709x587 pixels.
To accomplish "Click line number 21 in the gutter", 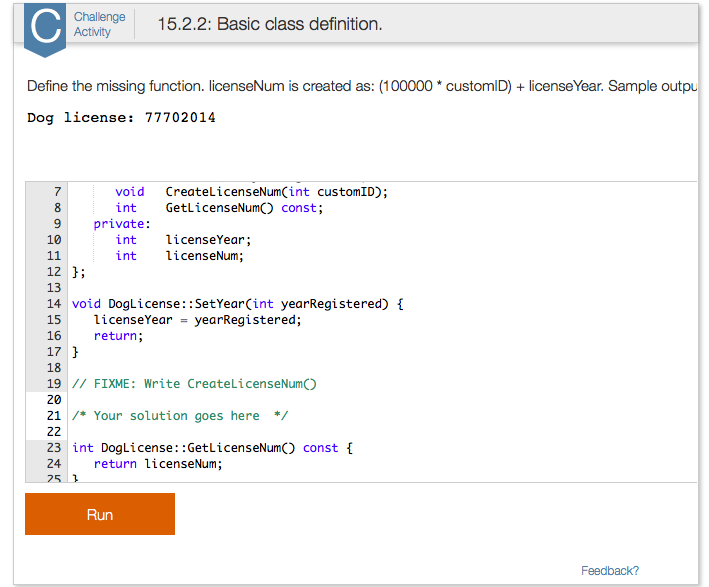I will pos(54,416).
